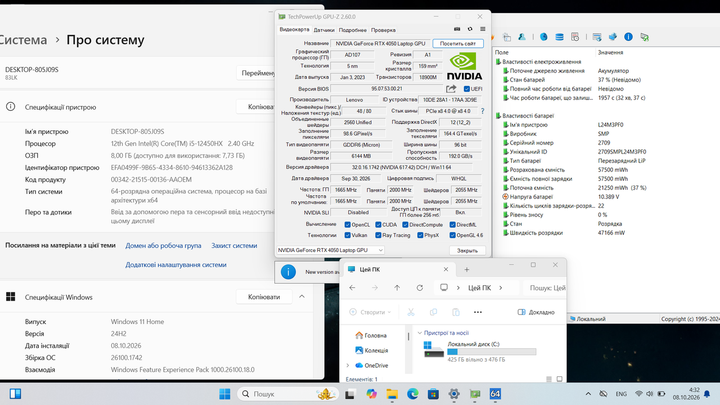Toggle PhysX checkbox
The height and width of the screenshot is (405, 720).
420,235
